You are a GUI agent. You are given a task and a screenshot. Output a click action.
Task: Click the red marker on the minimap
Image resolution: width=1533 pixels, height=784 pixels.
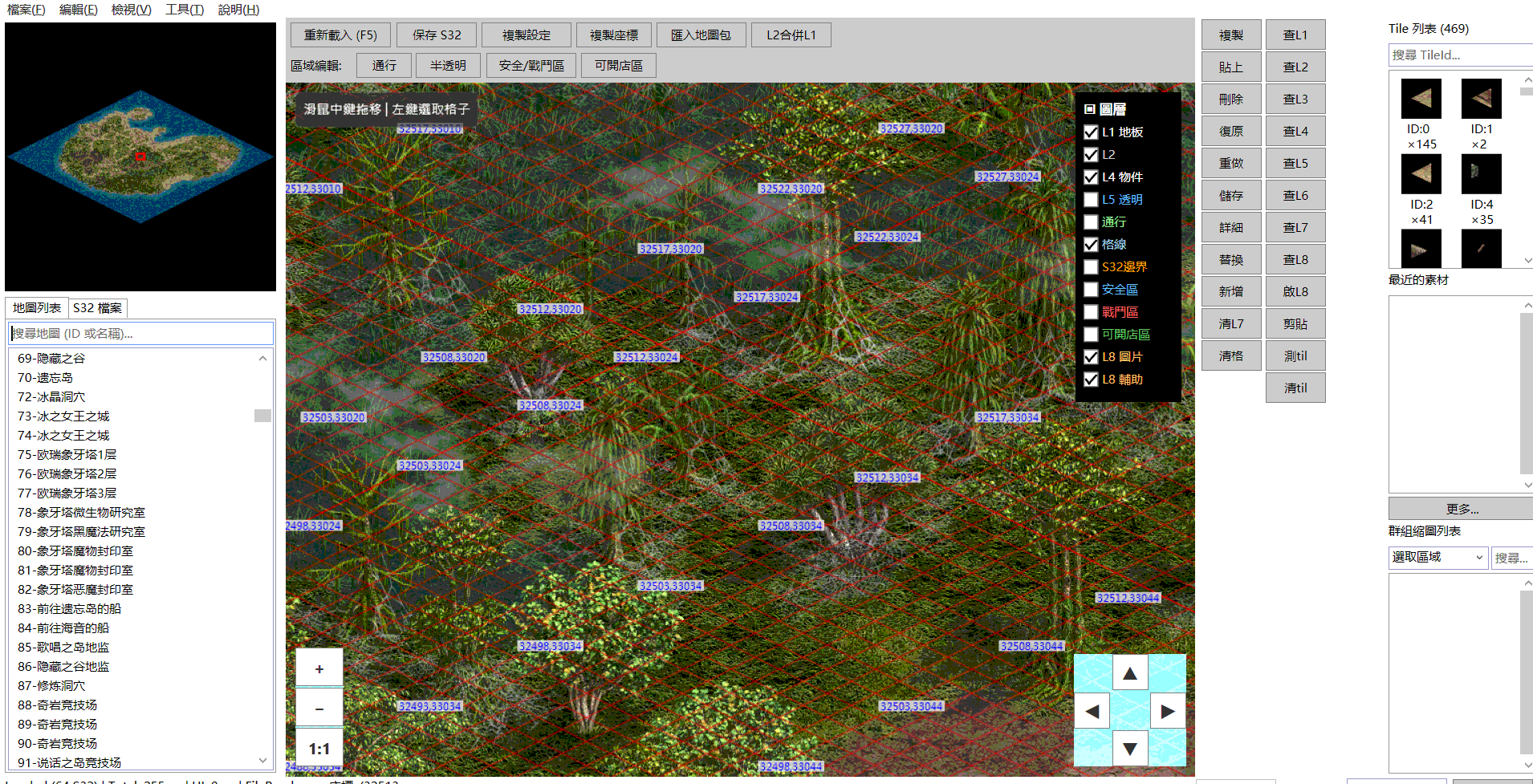coord(140,156)
